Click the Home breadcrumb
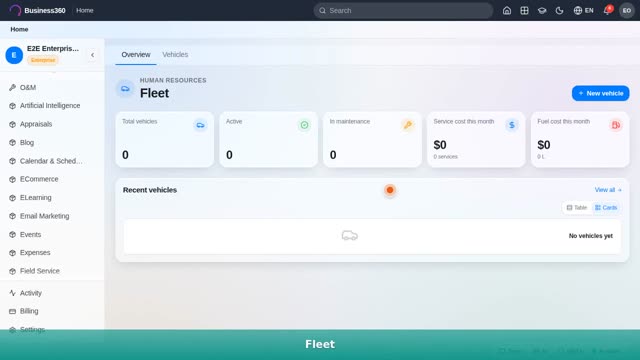640x360 pixels. tap(19, 29)
